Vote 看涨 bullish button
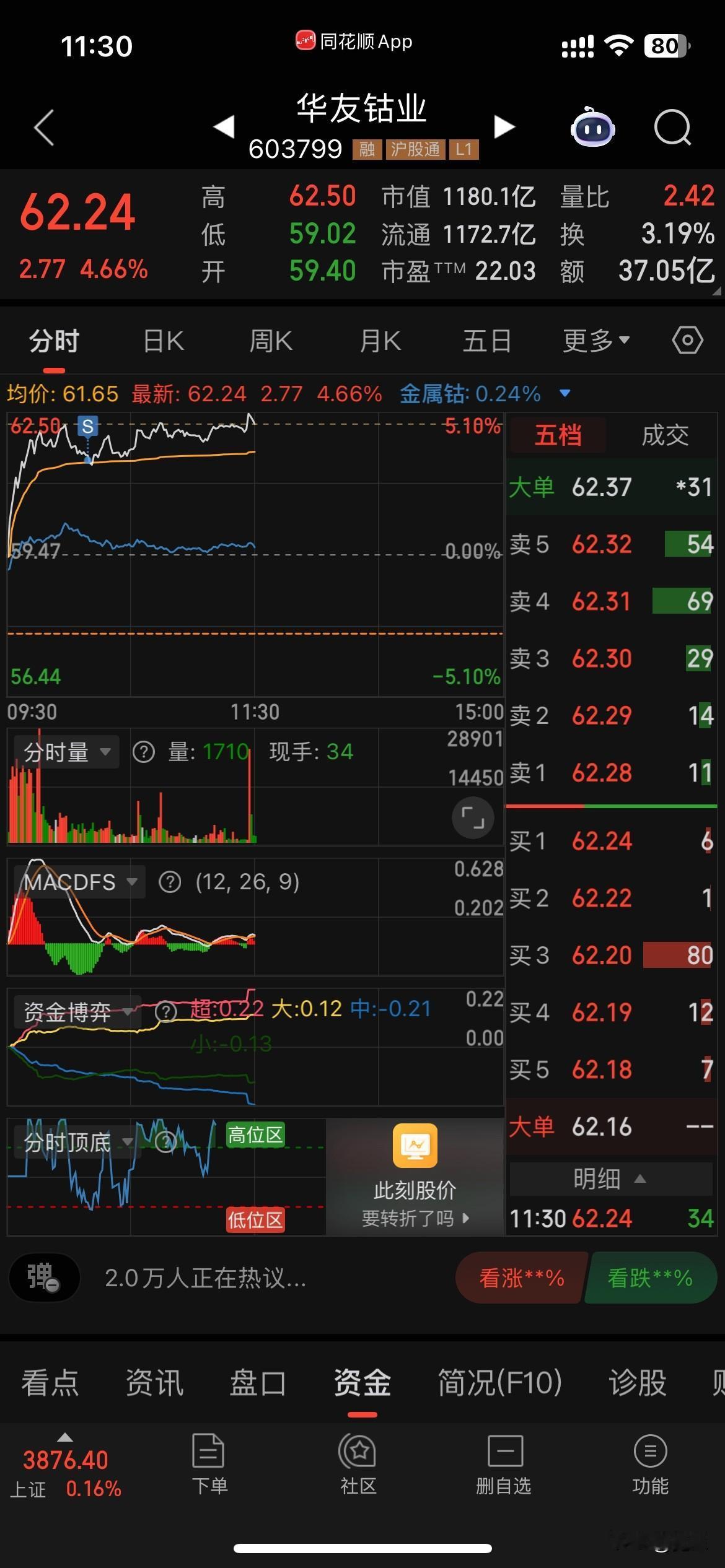This screenshot has height=1568, width=725. pyautogui.click(x=521, y=1278)
